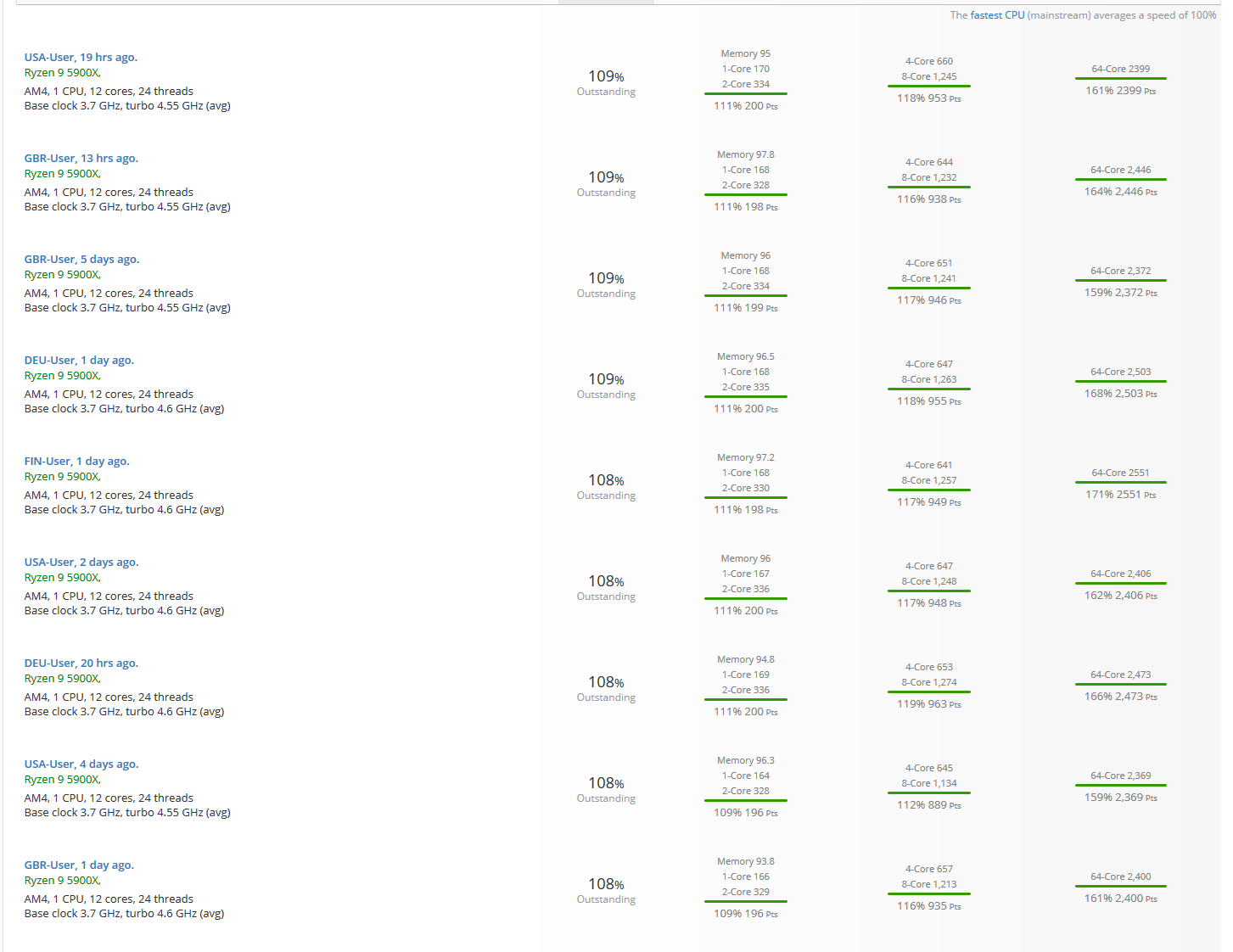Click 'Memory 96.5' value
Image resolution: width=1233 pixels, height=952 pixels.
pos(746,356)
